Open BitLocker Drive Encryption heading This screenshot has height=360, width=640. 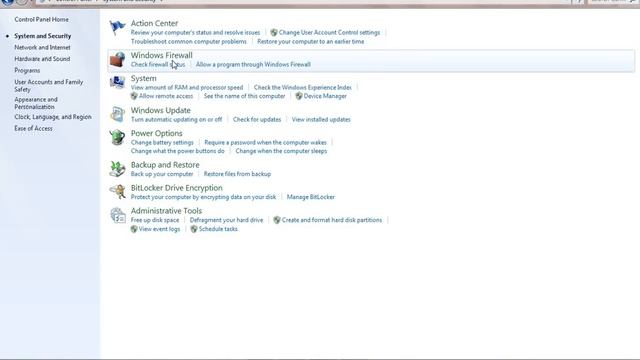(x=177, y=188)
